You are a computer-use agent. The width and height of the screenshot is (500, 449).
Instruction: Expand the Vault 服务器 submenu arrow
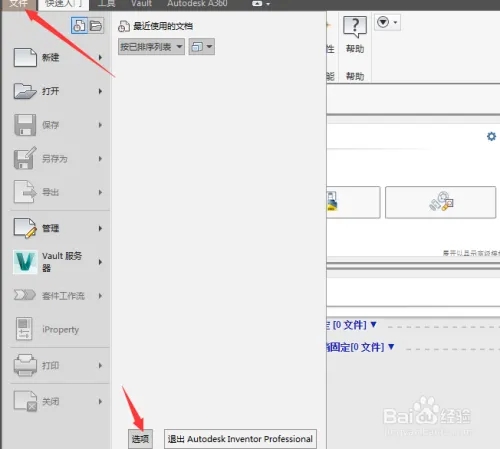(x=100, y=262)
